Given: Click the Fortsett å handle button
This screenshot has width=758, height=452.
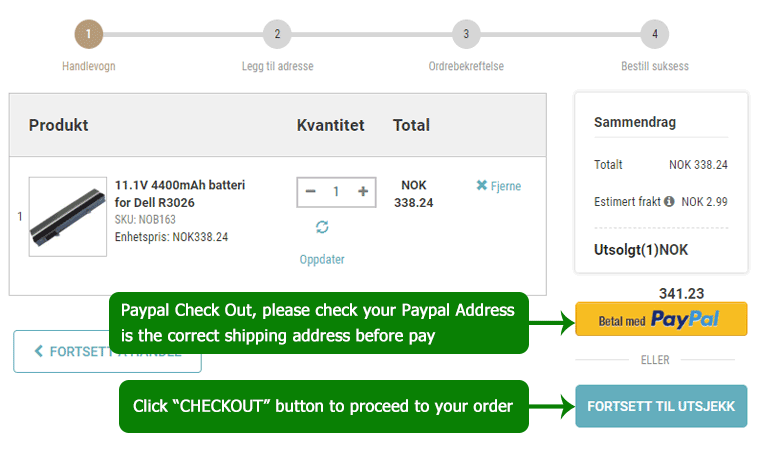Looking at the screenshot, I should pos(60,352).
